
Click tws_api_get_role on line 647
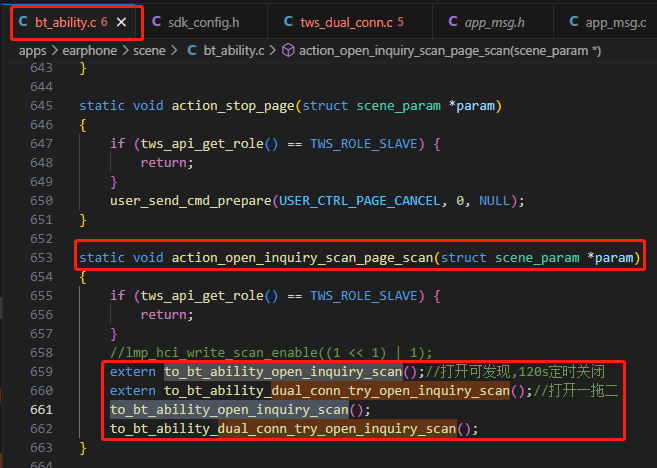[x=202, y=144]
